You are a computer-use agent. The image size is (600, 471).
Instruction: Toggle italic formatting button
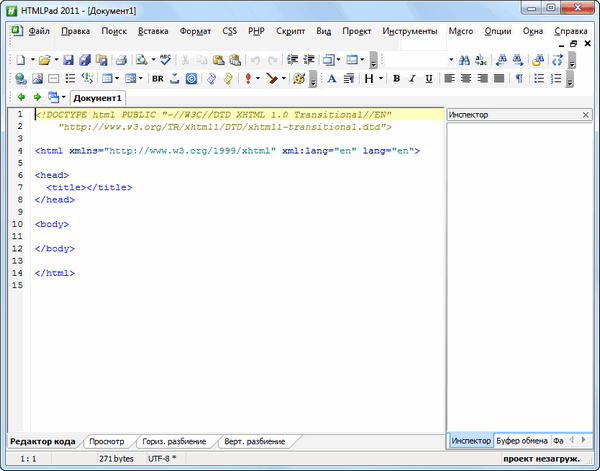412,78
